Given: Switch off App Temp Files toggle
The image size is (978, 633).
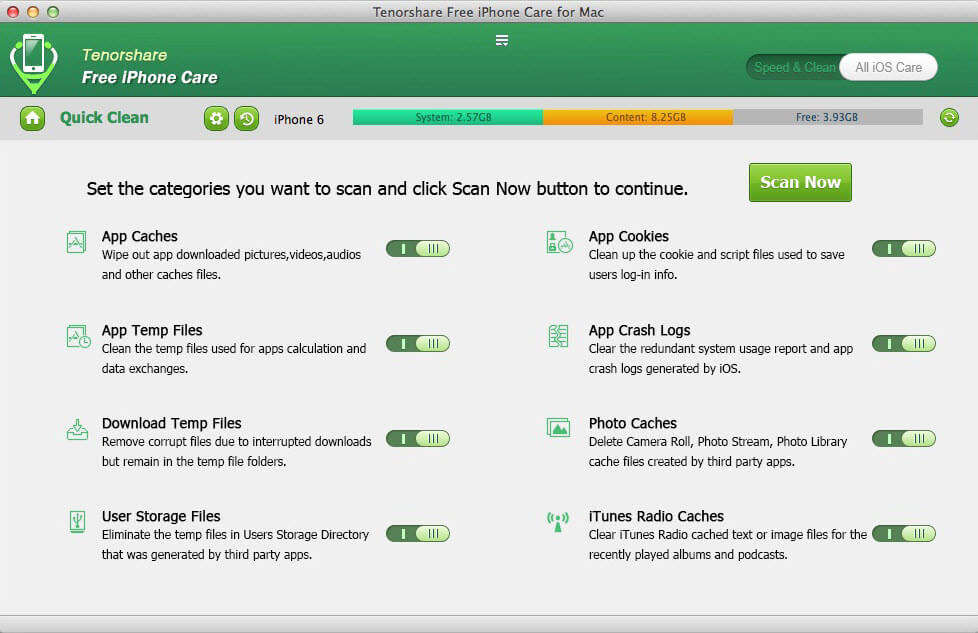Looking at the screenshot, I should tap(418, 343).
